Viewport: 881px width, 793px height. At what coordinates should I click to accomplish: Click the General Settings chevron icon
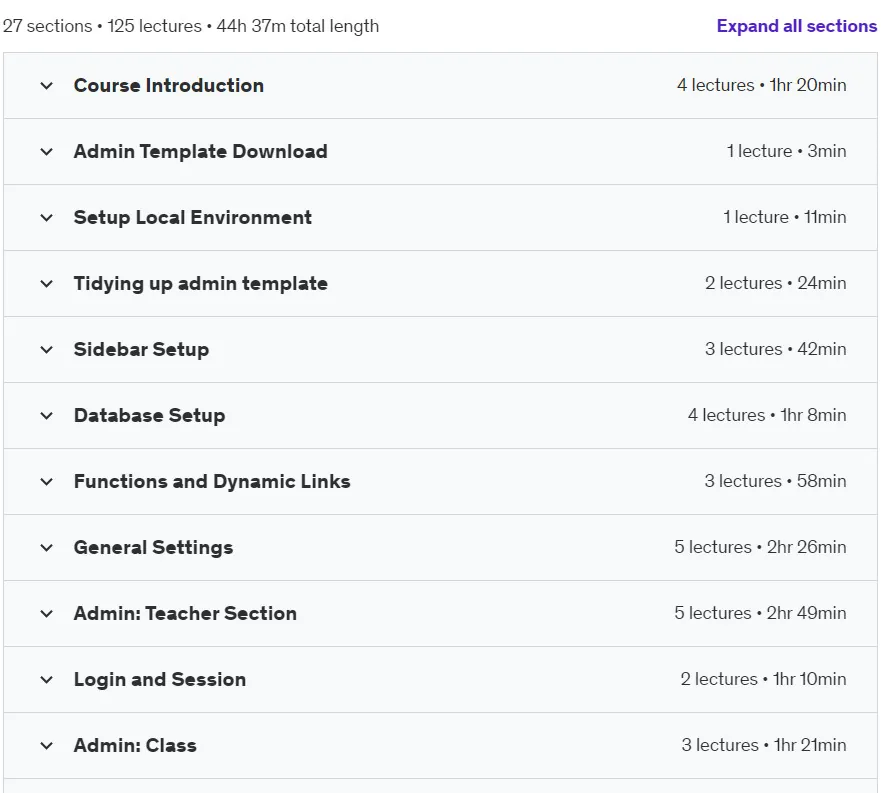coord(47,548)
